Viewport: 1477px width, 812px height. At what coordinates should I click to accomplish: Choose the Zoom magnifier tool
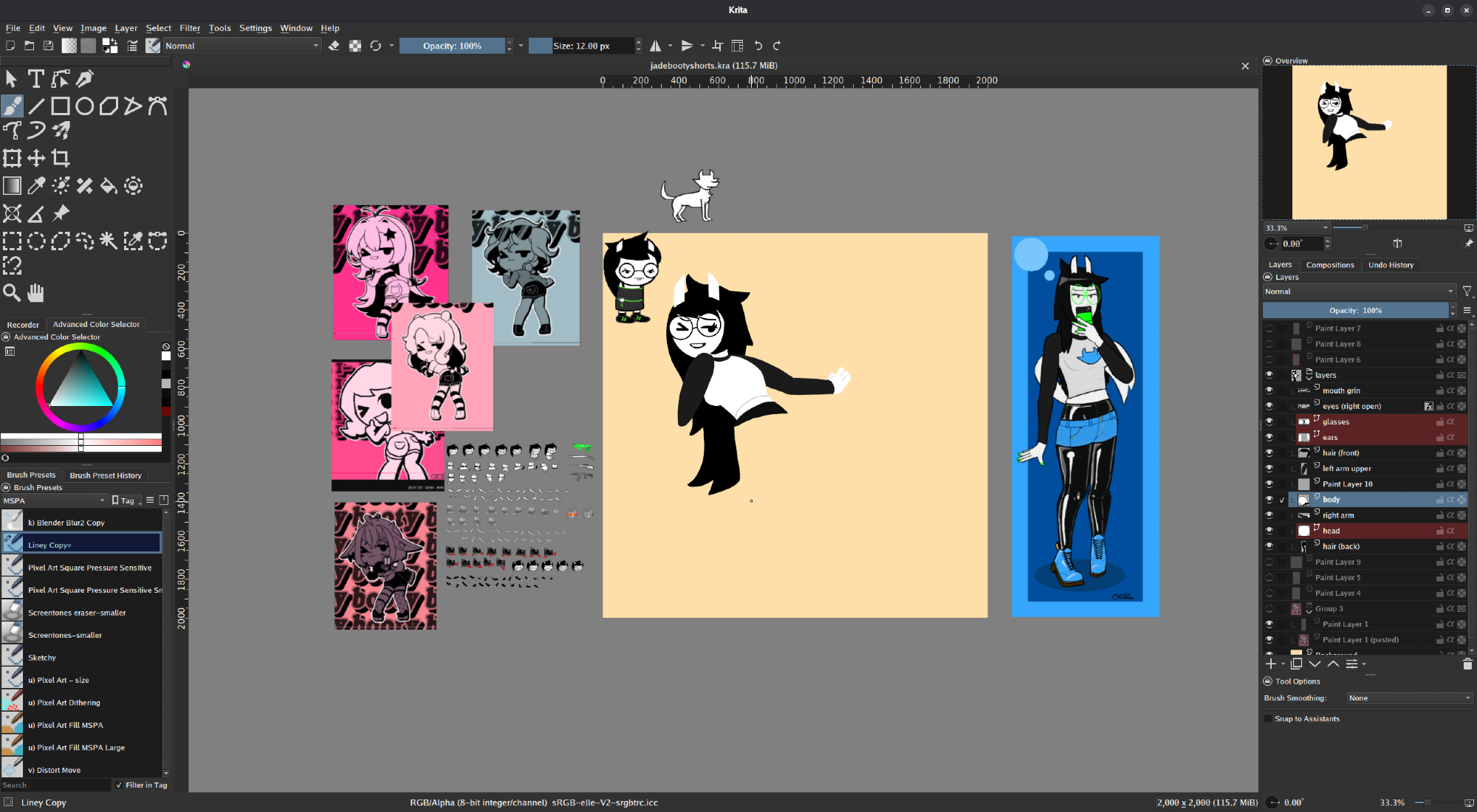12,293
